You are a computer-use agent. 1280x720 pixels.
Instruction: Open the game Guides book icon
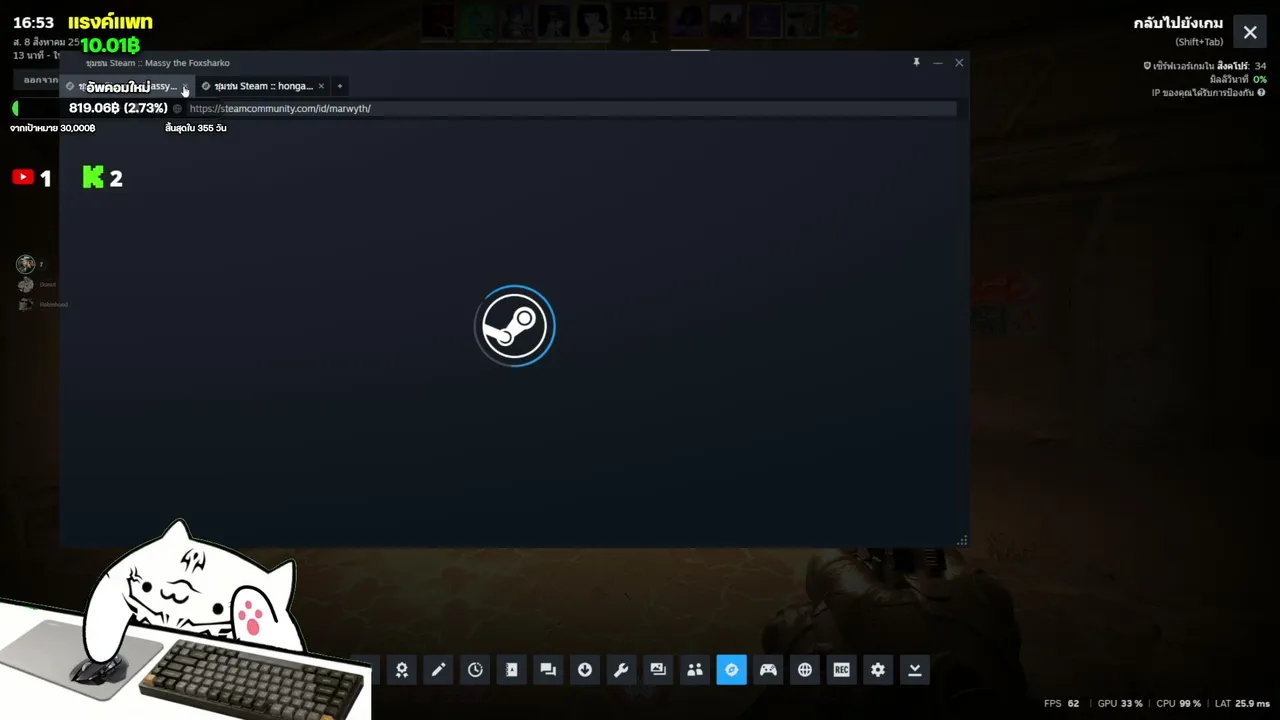point(512,670)
